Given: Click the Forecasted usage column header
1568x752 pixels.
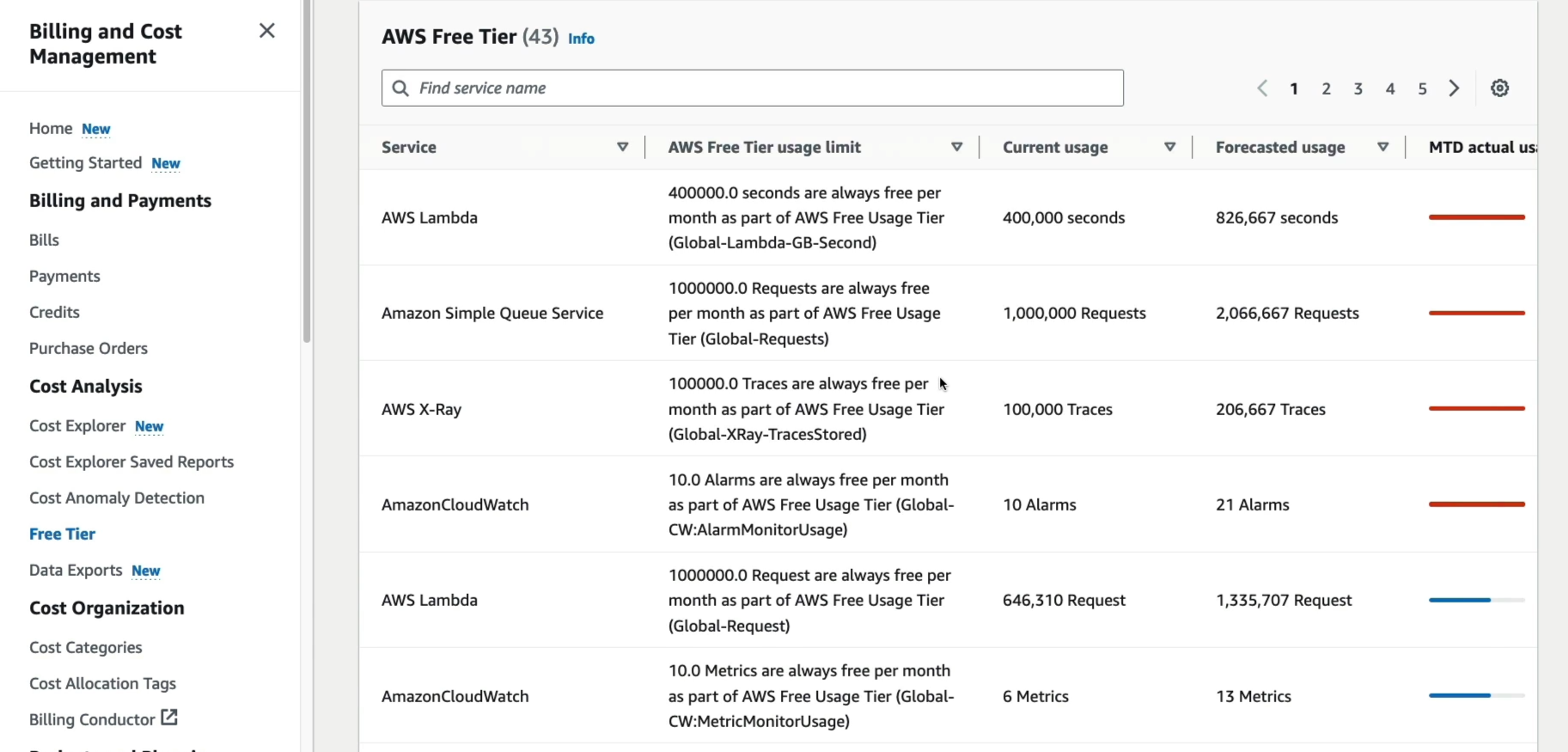Looking at the screenshot, I should click(1280, 147).
